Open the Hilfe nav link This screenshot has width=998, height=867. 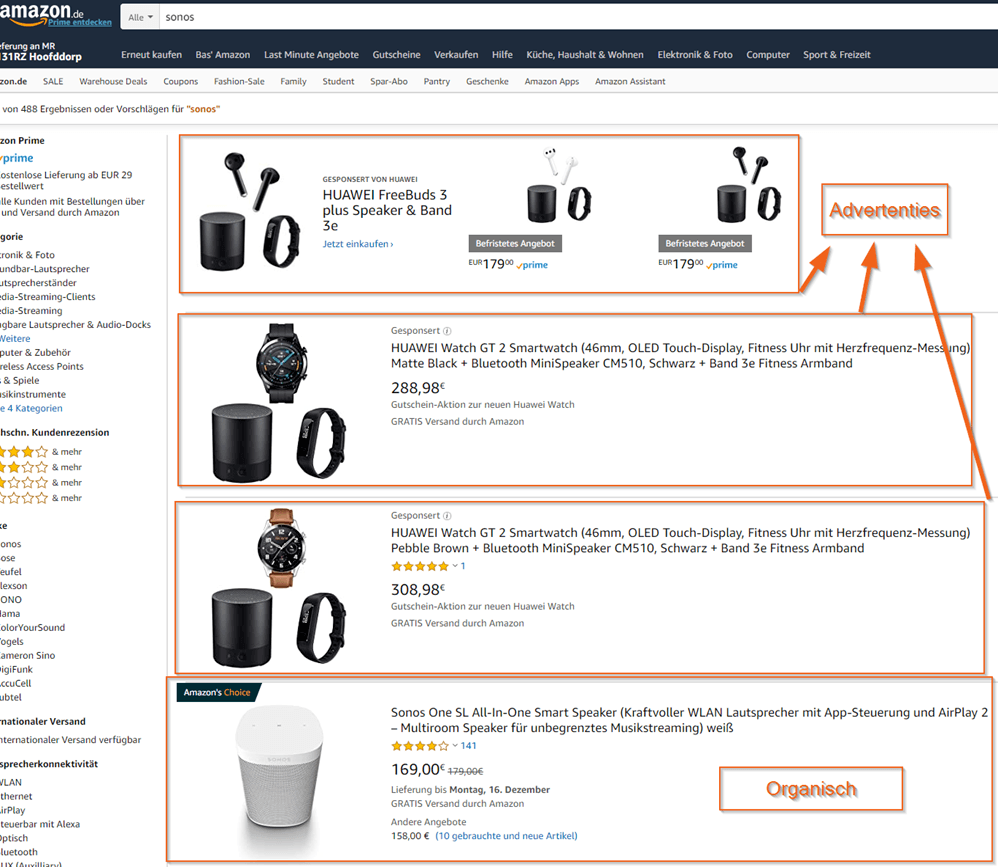pyautogui.click(x=502, y=55)
